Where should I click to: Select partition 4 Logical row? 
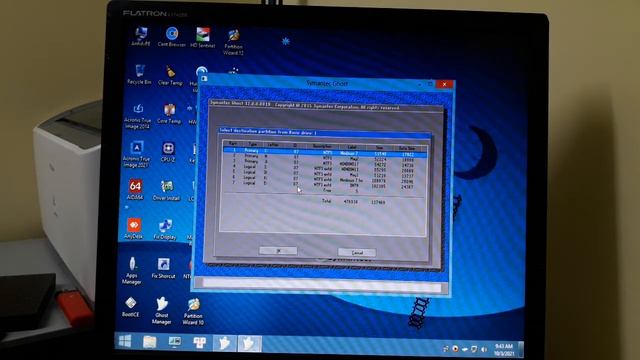point(325,168)
